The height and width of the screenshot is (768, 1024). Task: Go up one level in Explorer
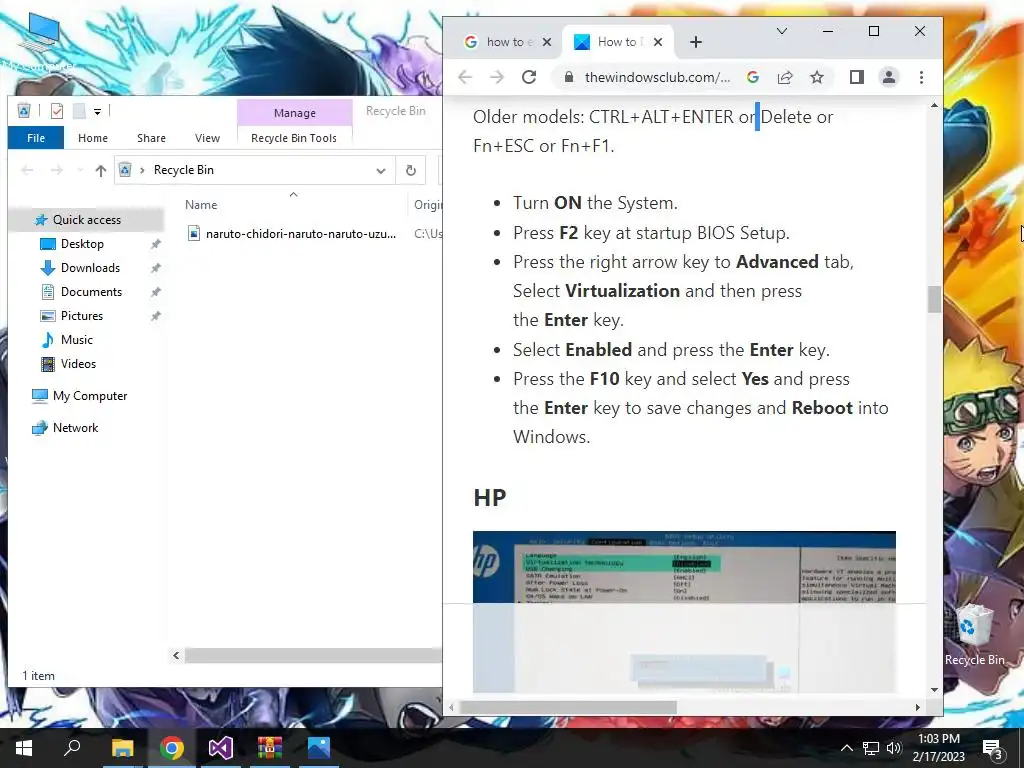pyautogui.click(x=100, y=170)
